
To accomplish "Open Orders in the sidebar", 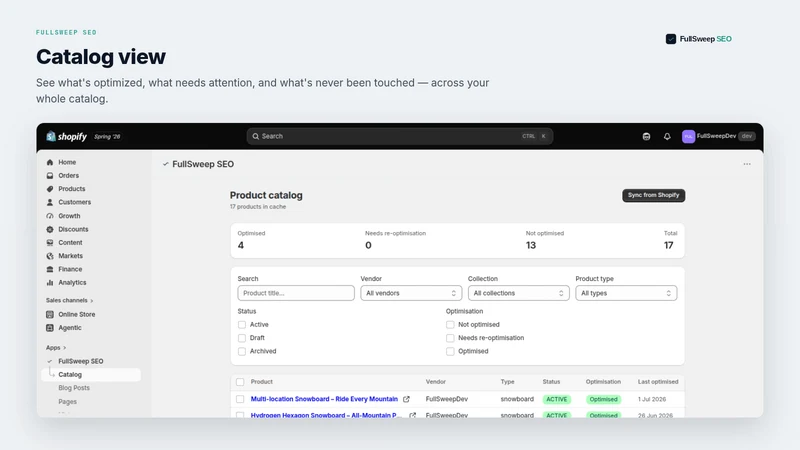I will [x=68, y=176].
